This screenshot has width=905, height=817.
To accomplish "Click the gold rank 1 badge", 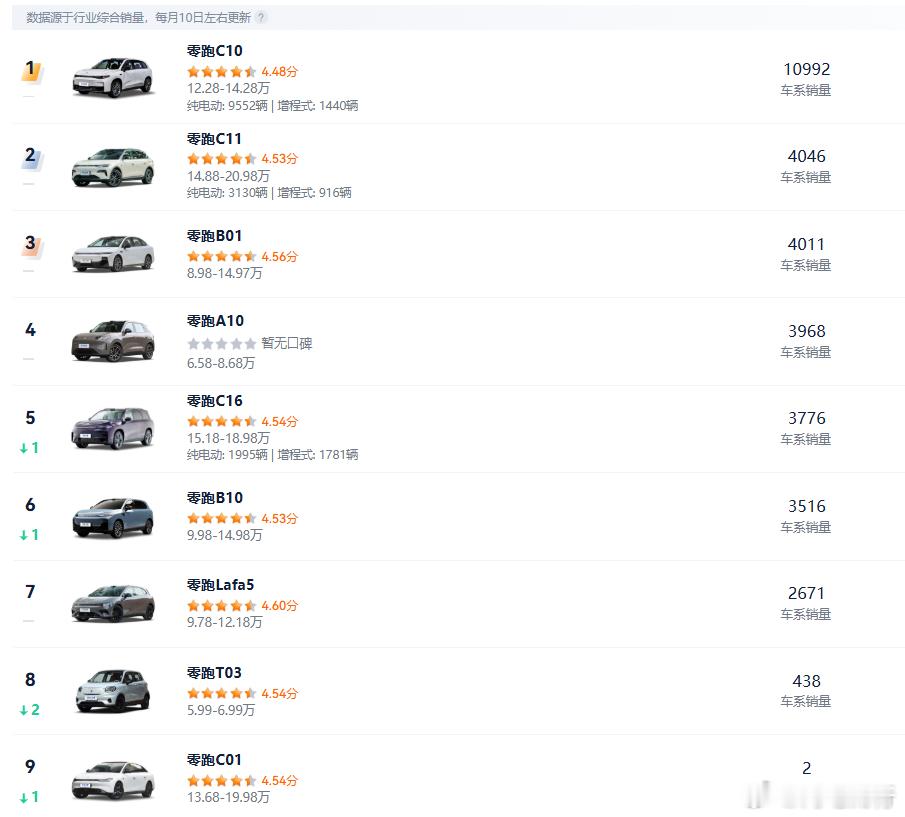I will tap(30, 70).
